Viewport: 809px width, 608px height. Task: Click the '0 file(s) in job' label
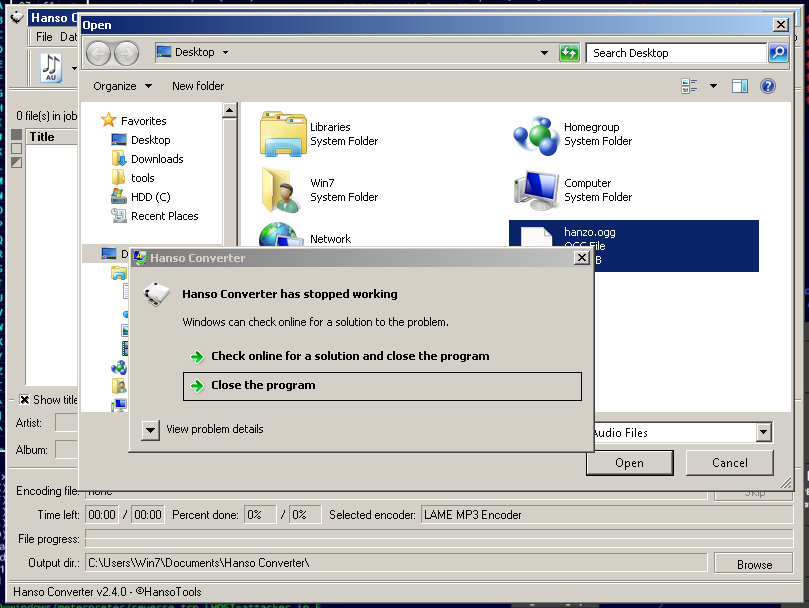click(x=46, y=116)
